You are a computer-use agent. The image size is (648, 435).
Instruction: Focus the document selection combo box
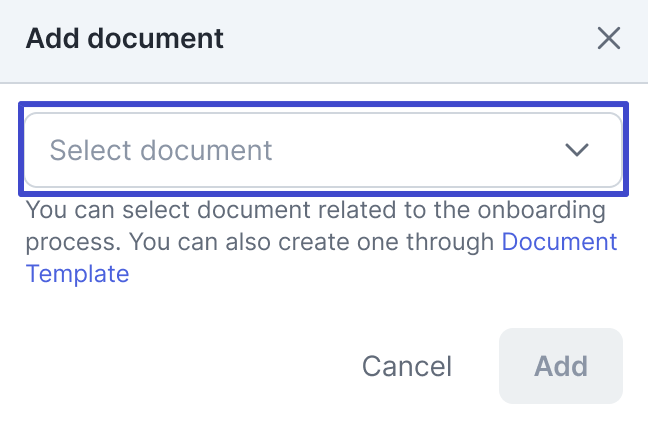pyautogui.click(x=322, y=150)
